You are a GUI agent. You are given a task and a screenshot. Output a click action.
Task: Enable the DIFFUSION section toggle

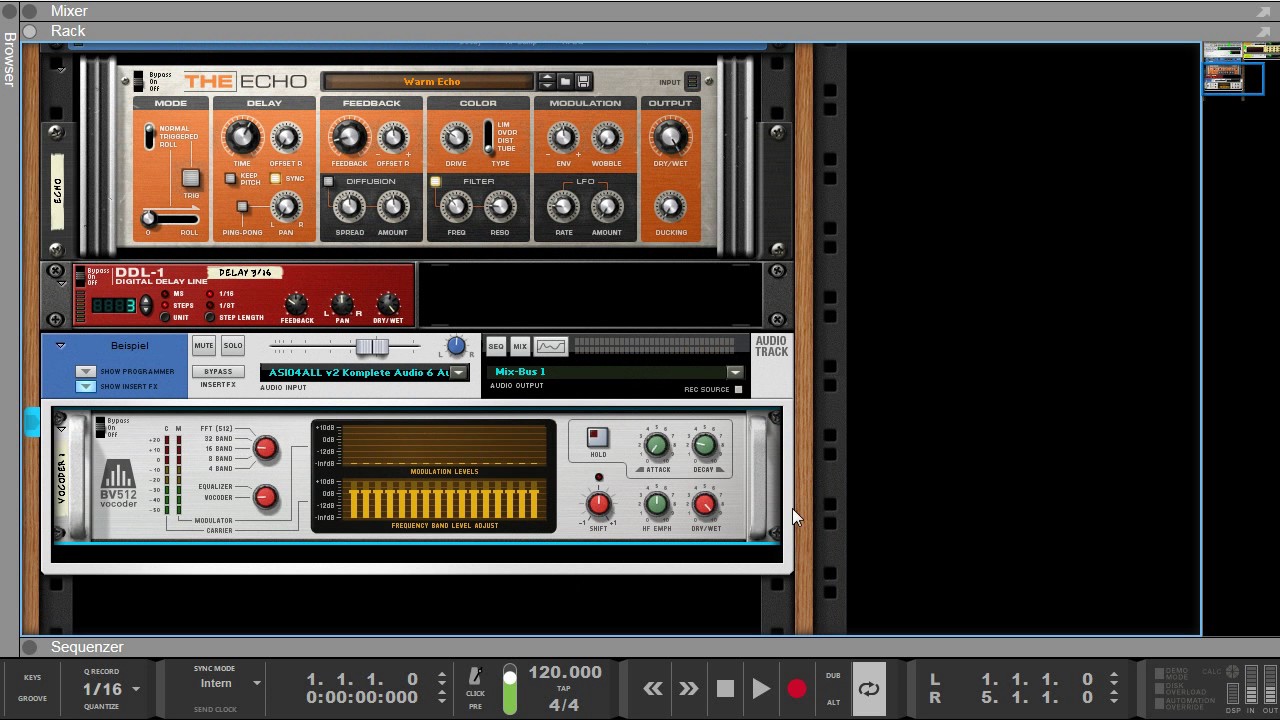328,182
